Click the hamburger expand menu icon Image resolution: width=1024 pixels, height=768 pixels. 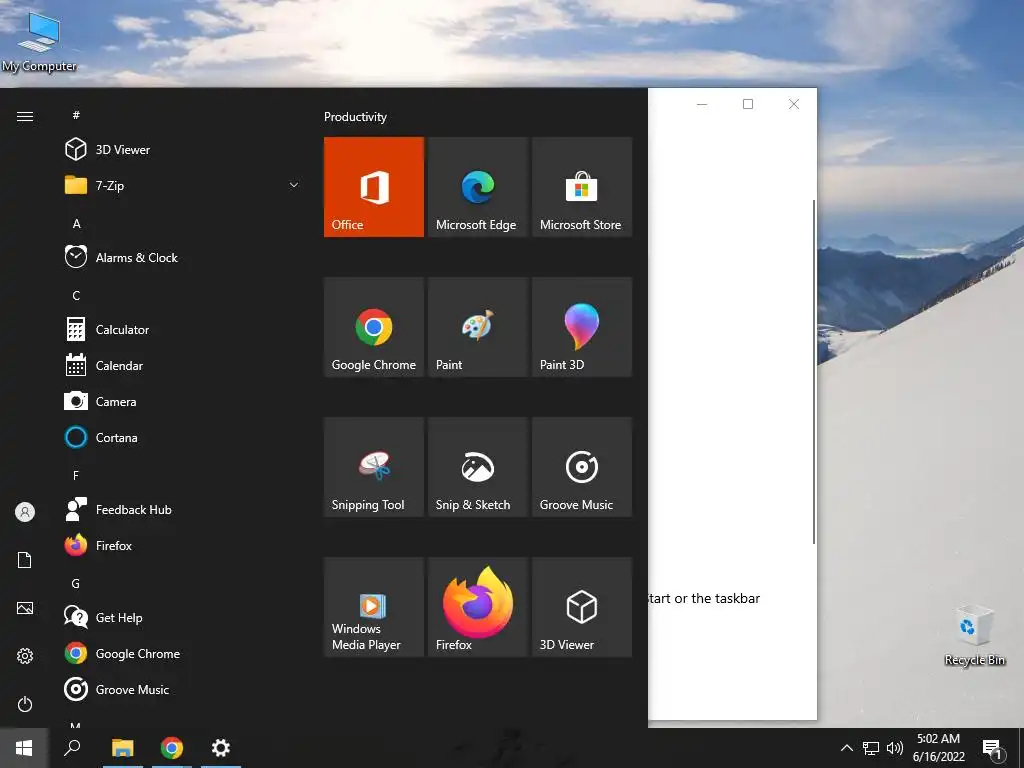tap(25, 116)
